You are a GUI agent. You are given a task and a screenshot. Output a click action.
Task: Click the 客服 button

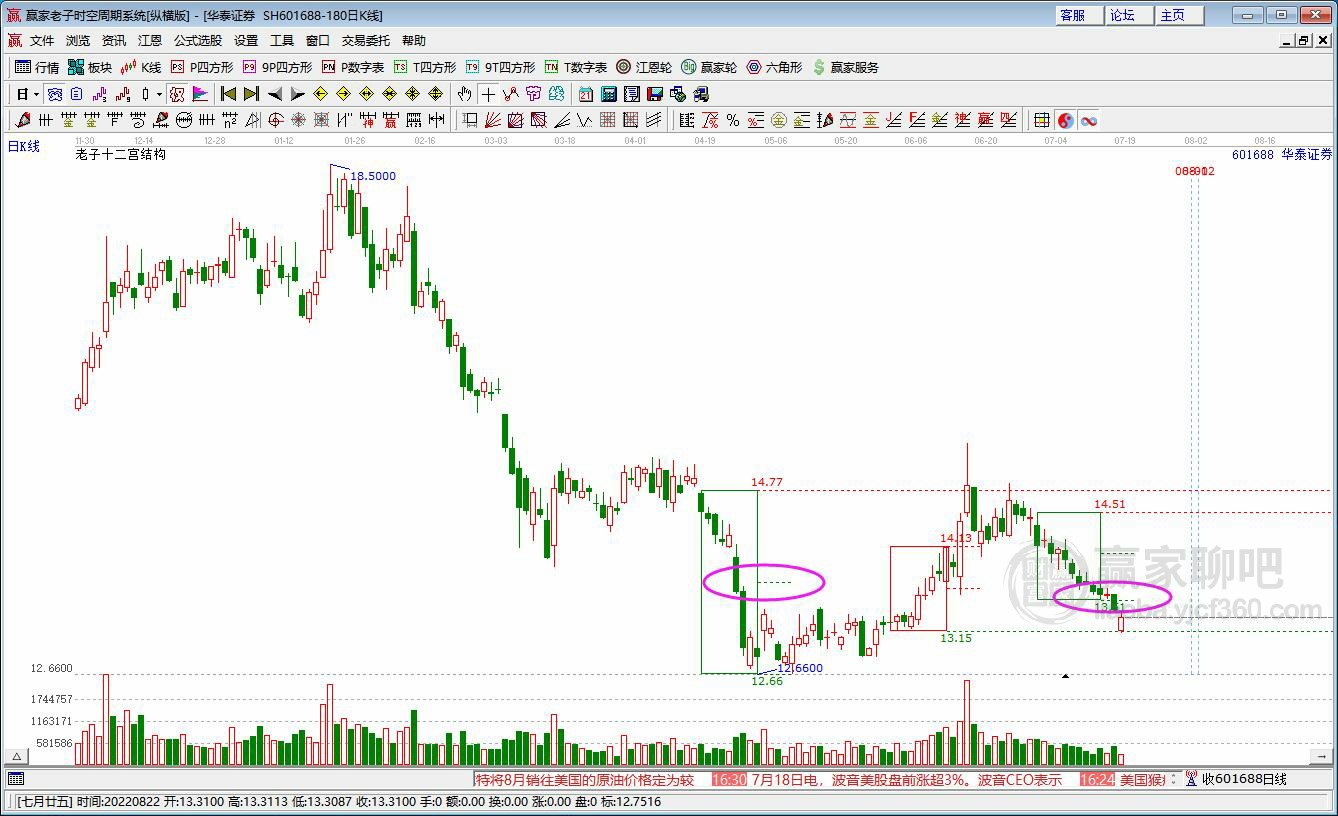(x=1080, y=15)
